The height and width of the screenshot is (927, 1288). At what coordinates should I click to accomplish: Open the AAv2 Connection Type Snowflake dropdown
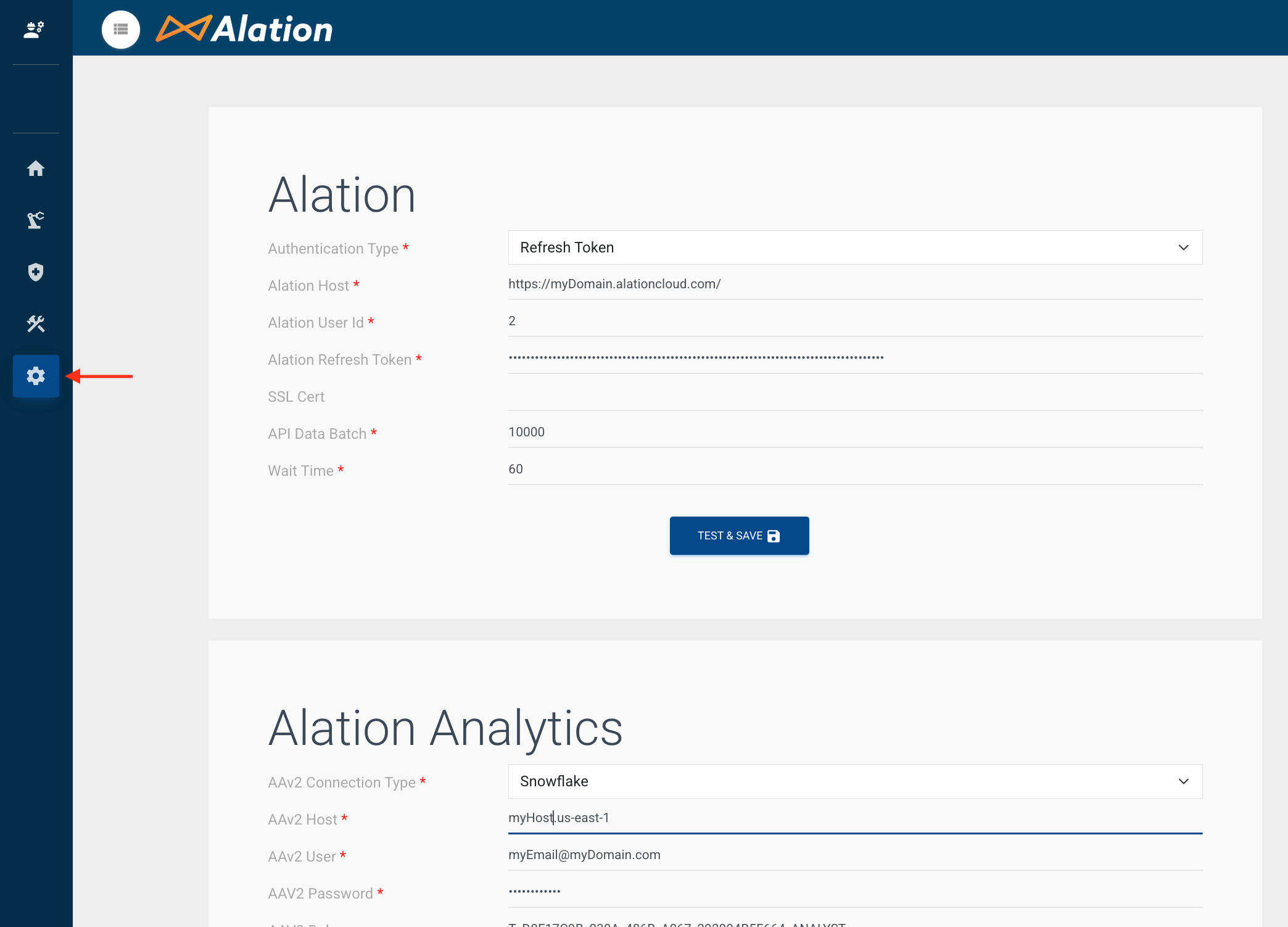coord(855,781)
